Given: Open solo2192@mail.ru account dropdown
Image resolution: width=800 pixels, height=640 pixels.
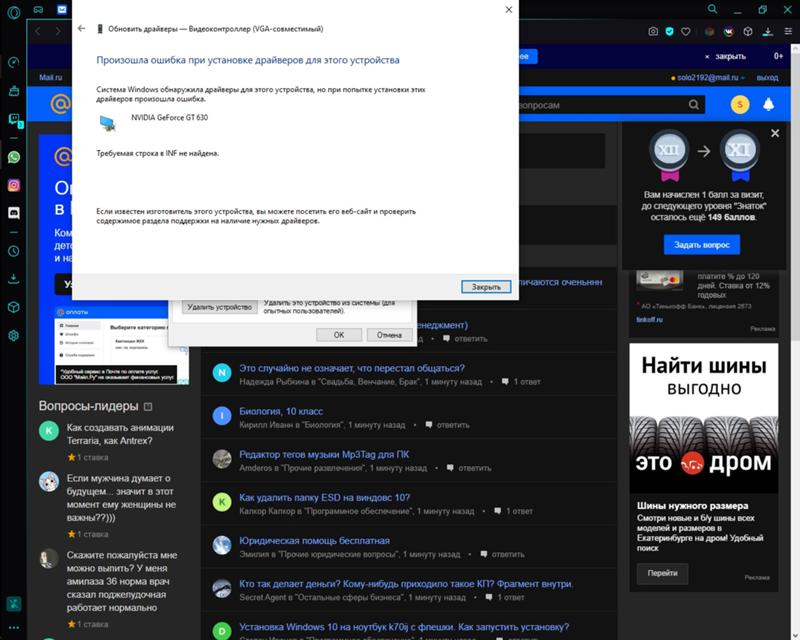Looking at the screenshot, I should 708,78.
